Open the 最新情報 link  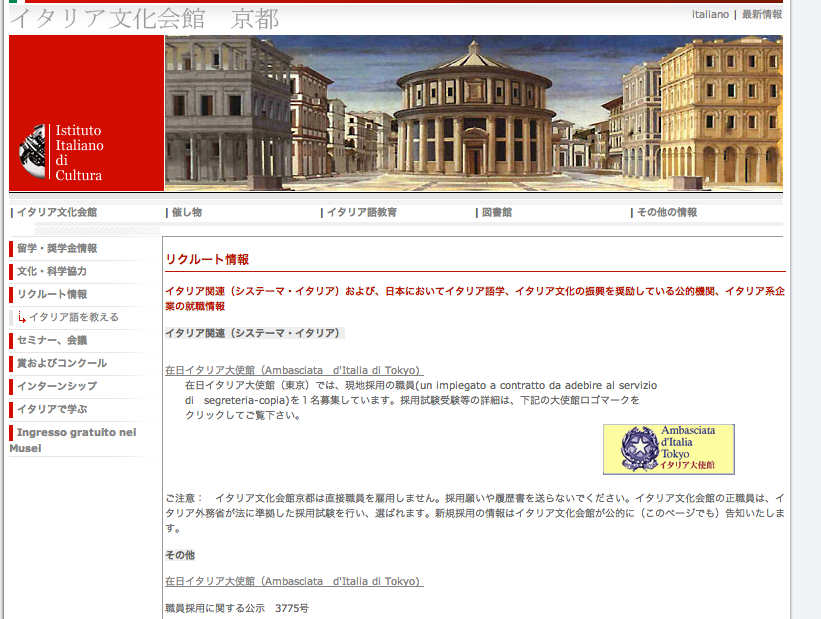coord(762,15)
